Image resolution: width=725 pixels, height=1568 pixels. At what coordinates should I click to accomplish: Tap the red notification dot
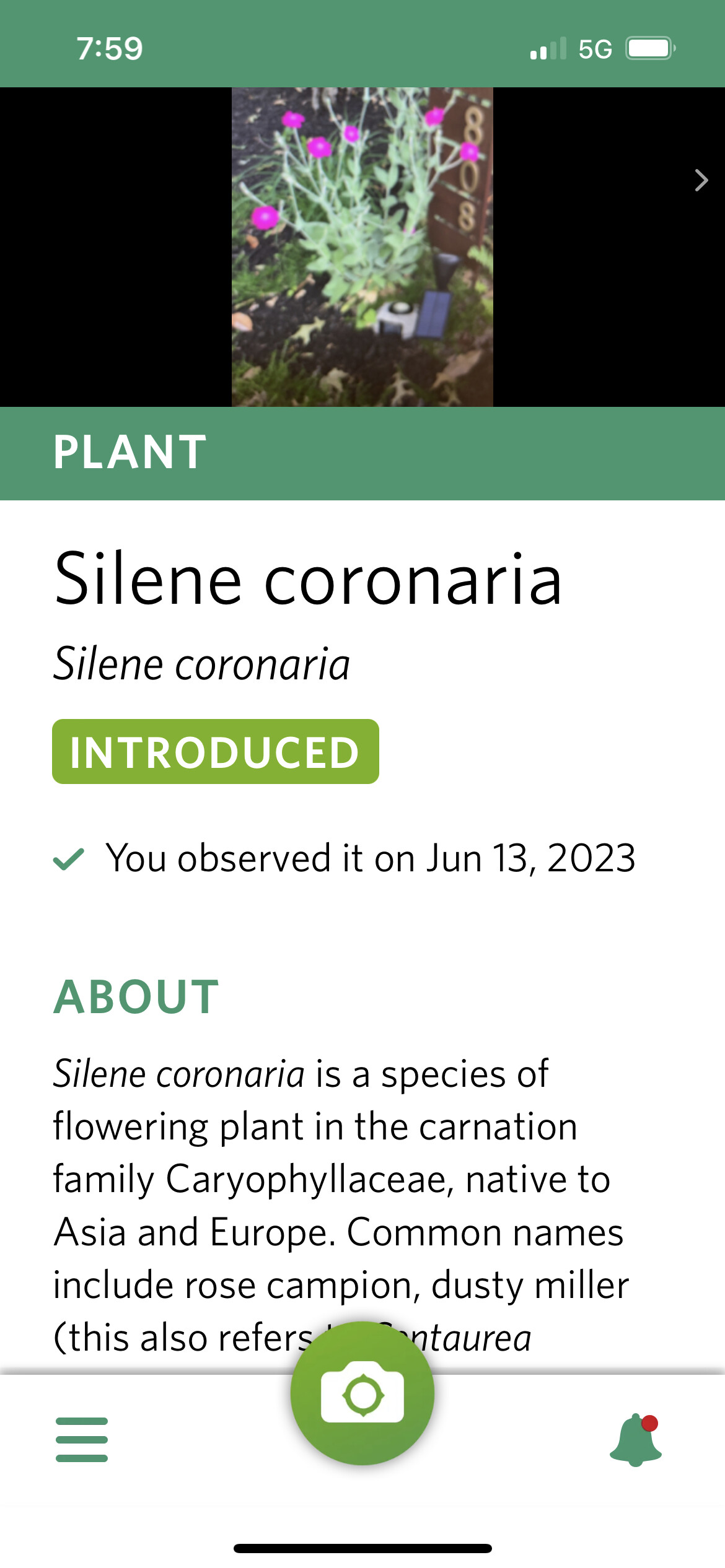(x=649, y=1423)
